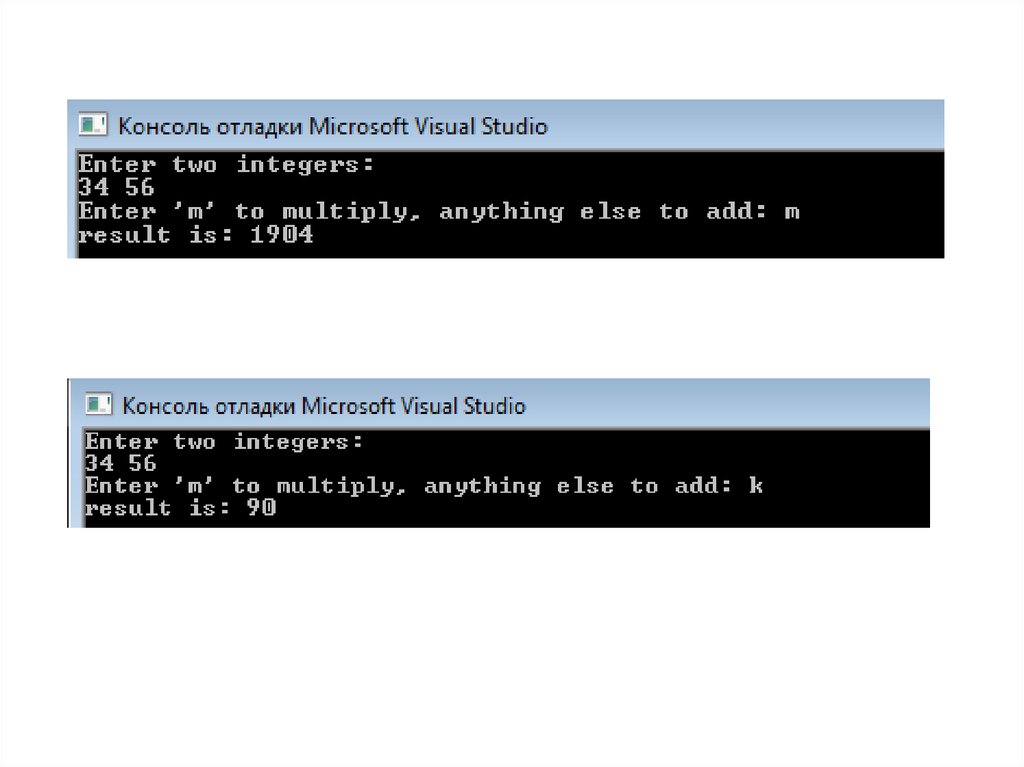Select the number 90 in the console output
The width and height of the screenshot is (1024, 767).
262,509
